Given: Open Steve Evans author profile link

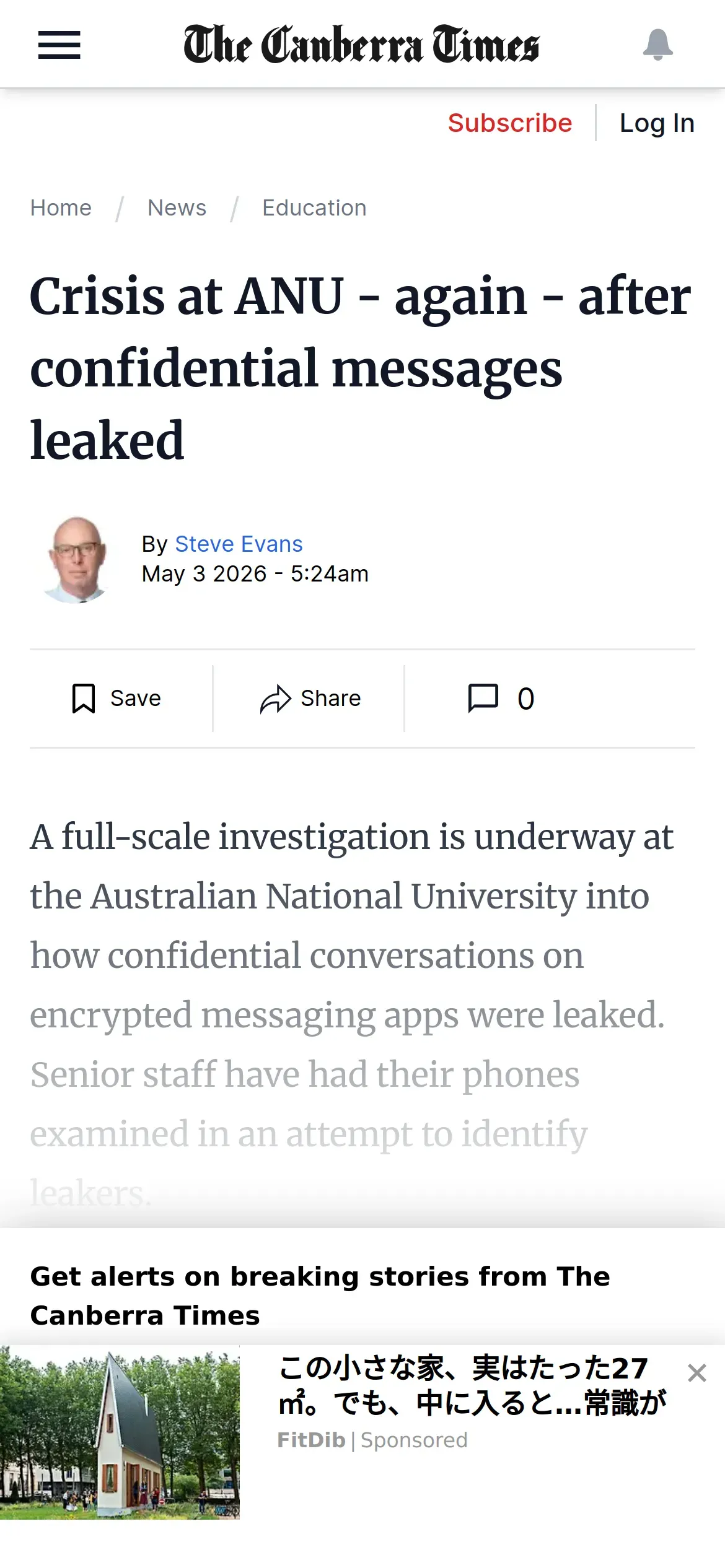Looking at the screenshot, I should [x=239, y=544].
